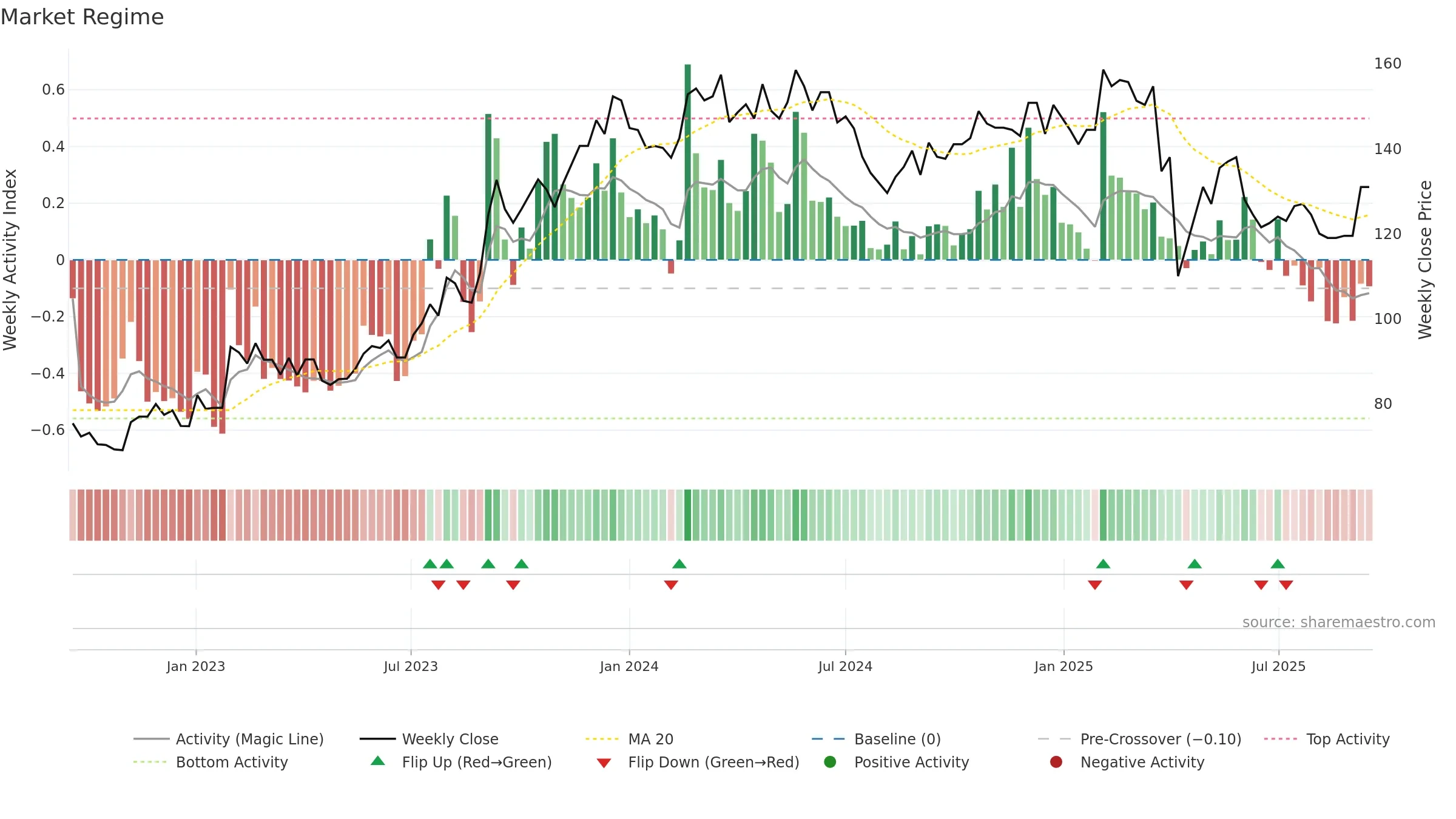Select the Flip Up marker nearest Jan 2025

tap(1104, 564)
